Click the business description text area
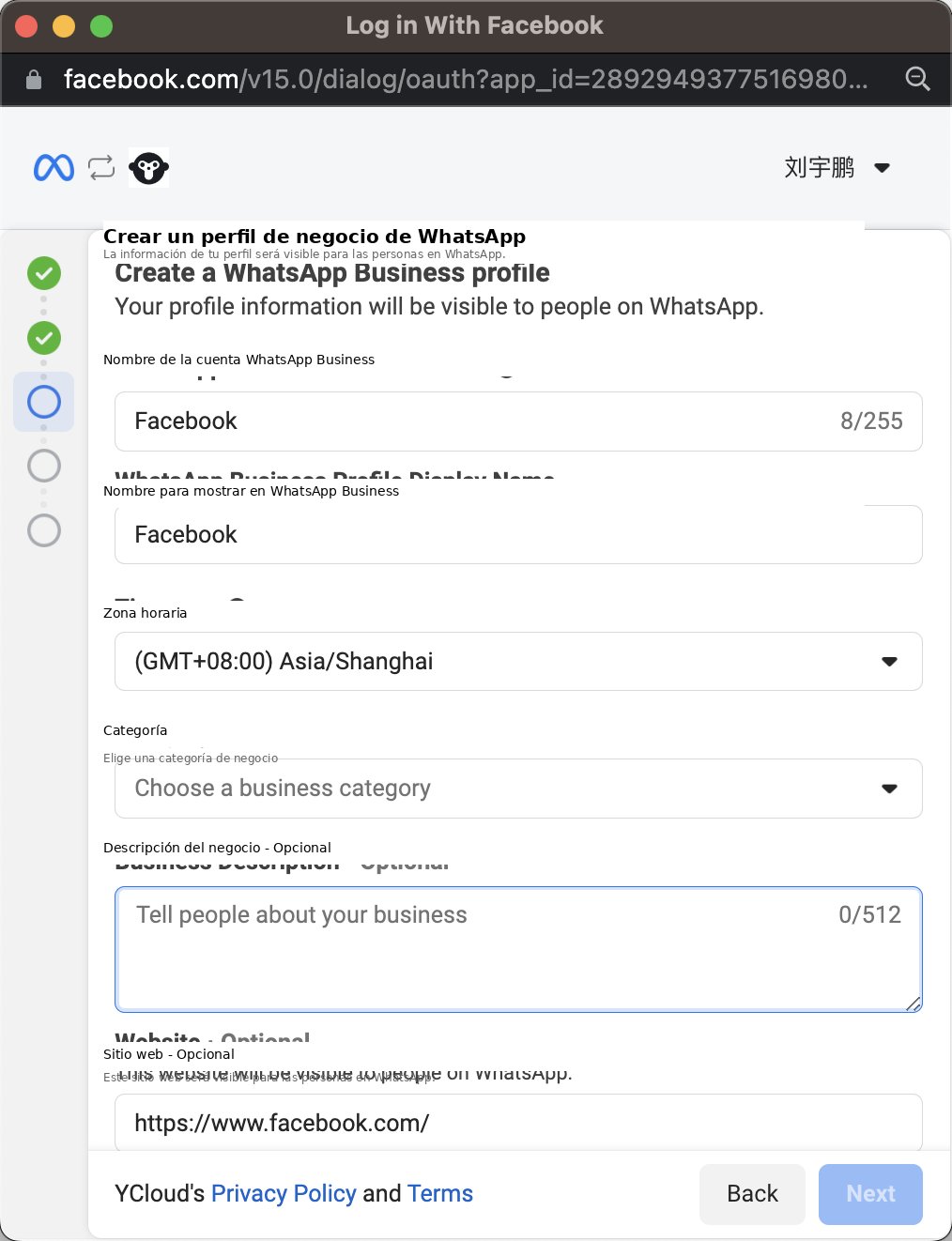 click(x=518, y=949)
